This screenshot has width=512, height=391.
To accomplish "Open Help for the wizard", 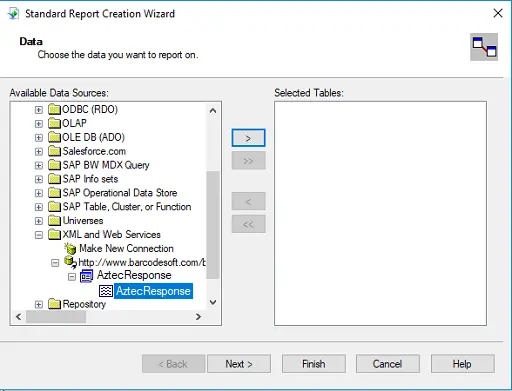I will 462,364.
